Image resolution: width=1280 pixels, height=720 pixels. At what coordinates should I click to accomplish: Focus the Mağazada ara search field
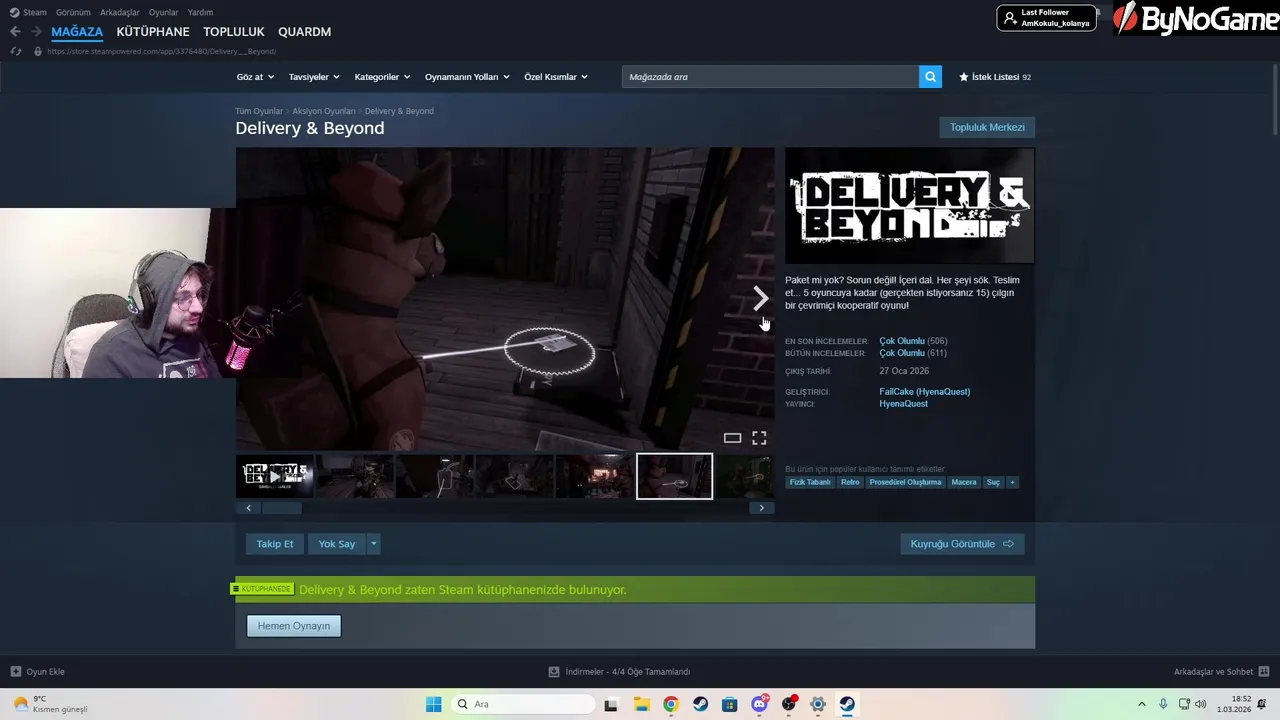click(x=770, y=77)
